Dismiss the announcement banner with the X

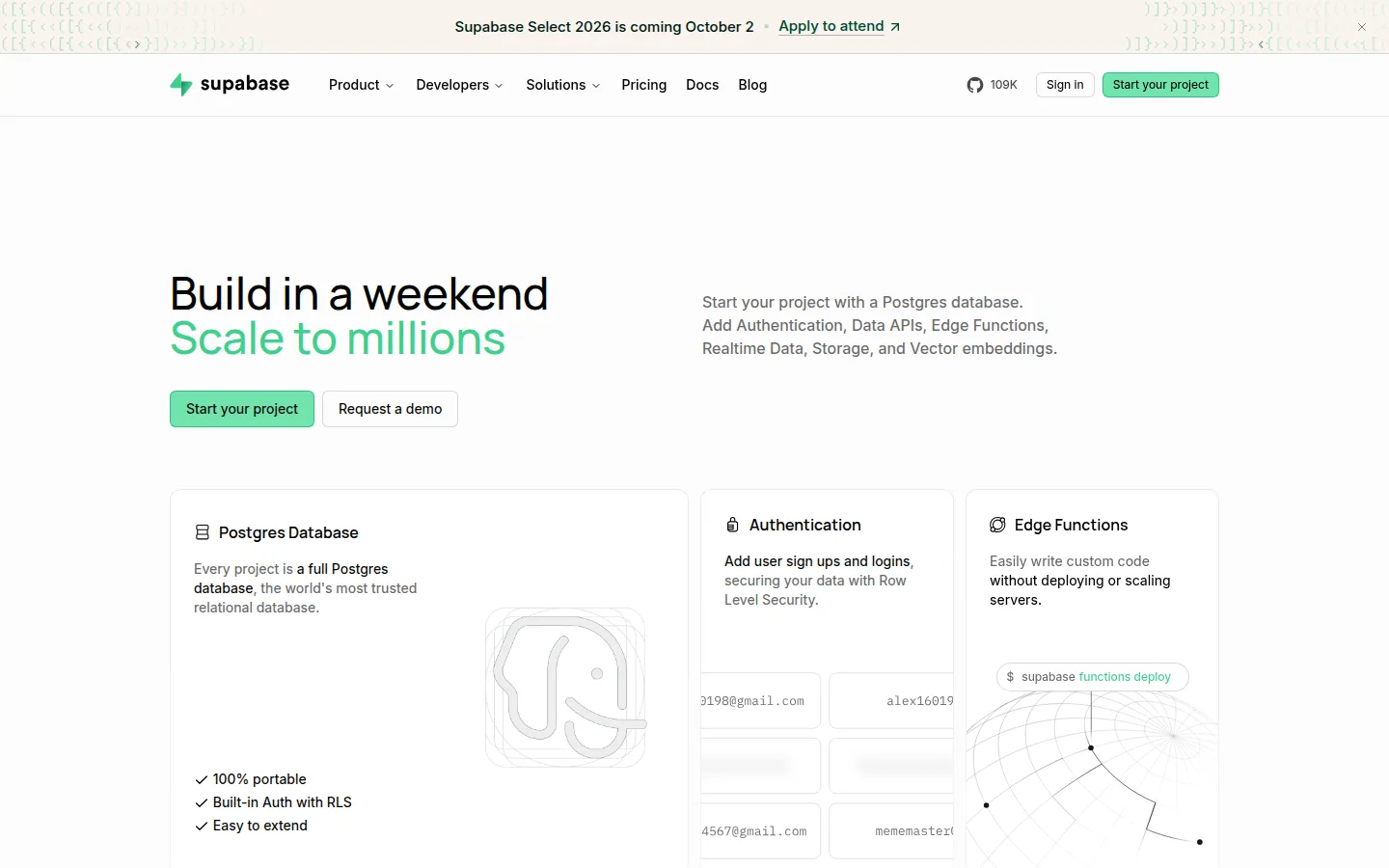[1362, 27]
